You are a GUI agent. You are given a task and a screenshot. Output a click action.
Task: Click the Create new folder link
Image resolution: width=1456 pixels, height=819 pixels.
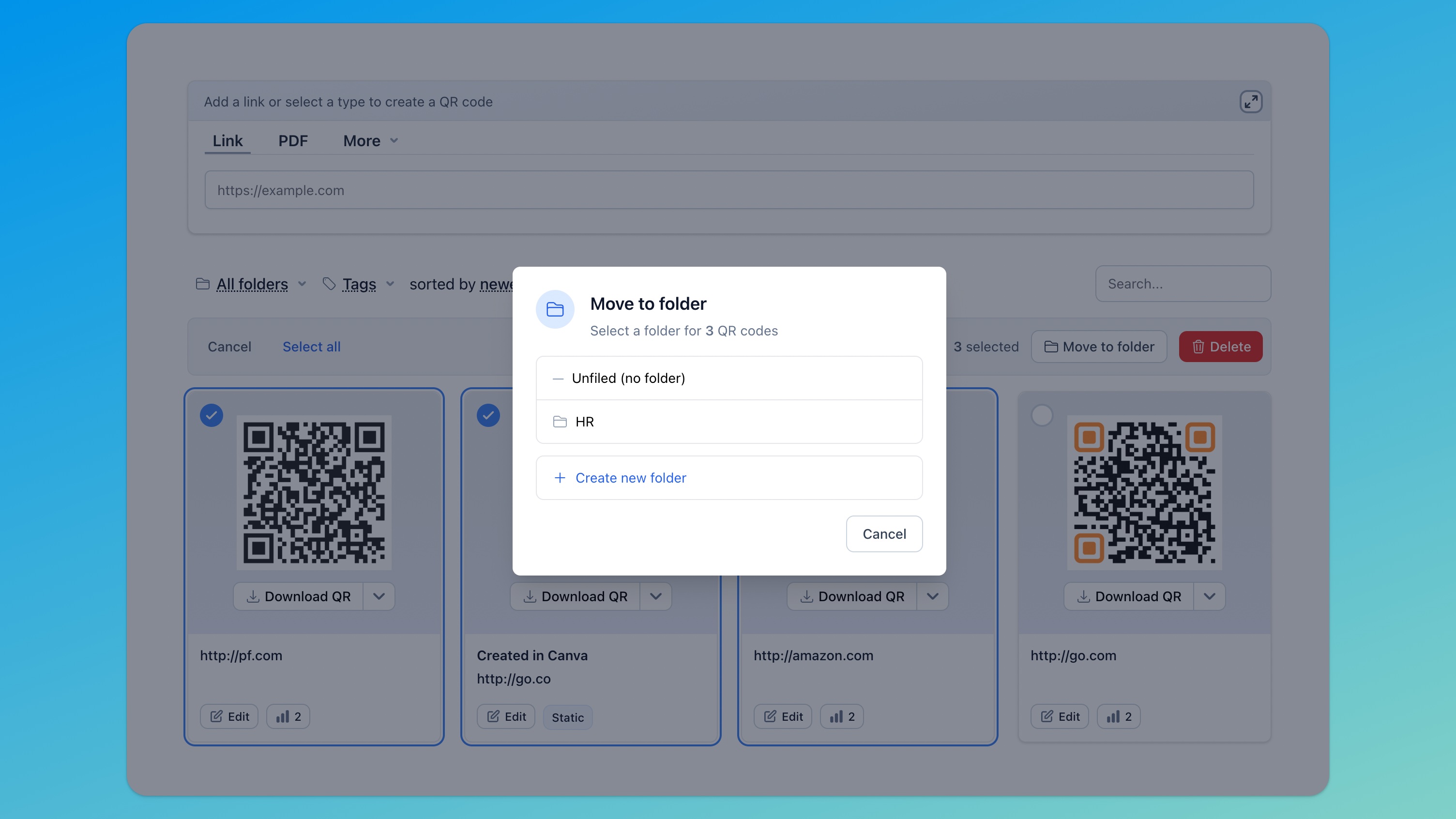631,478
